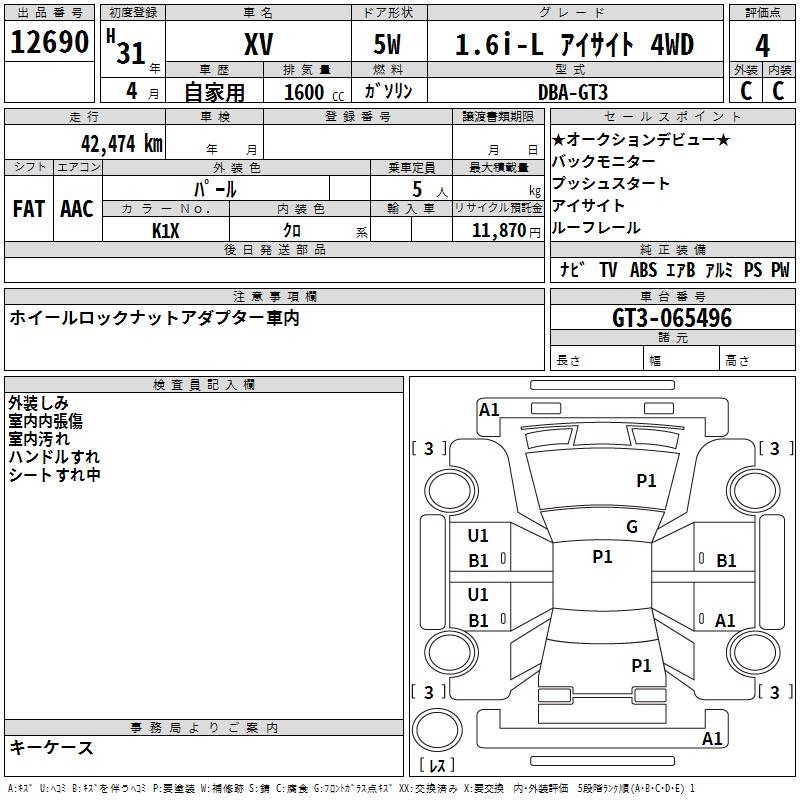
Task: Click the overall score 4
Action: pyautogui.click(x=762, y=46)
